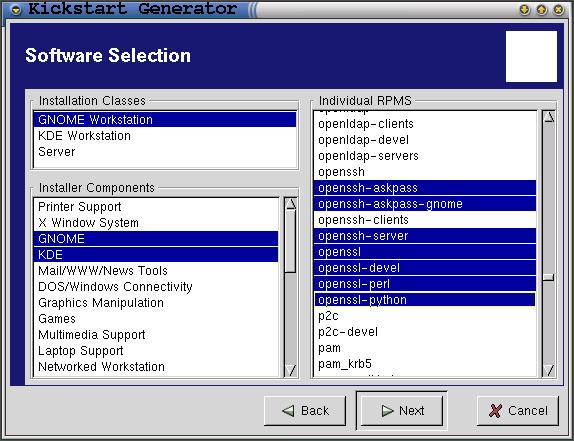This screenshot has height=441, width=574.
Task: Select the pam package row
Action: click(x=425, y=348)
